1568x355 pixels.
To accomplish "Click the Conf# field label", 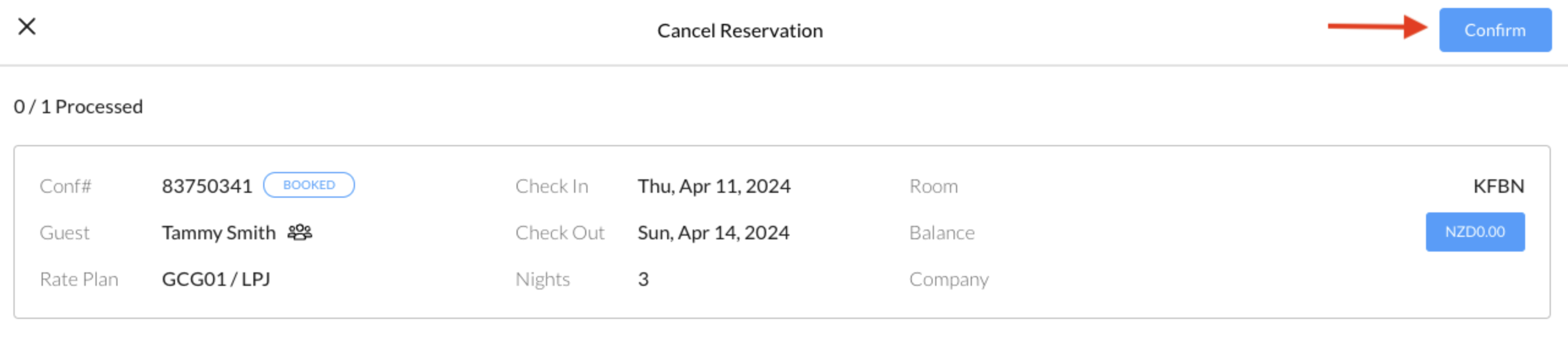I will tap(67, 186).
